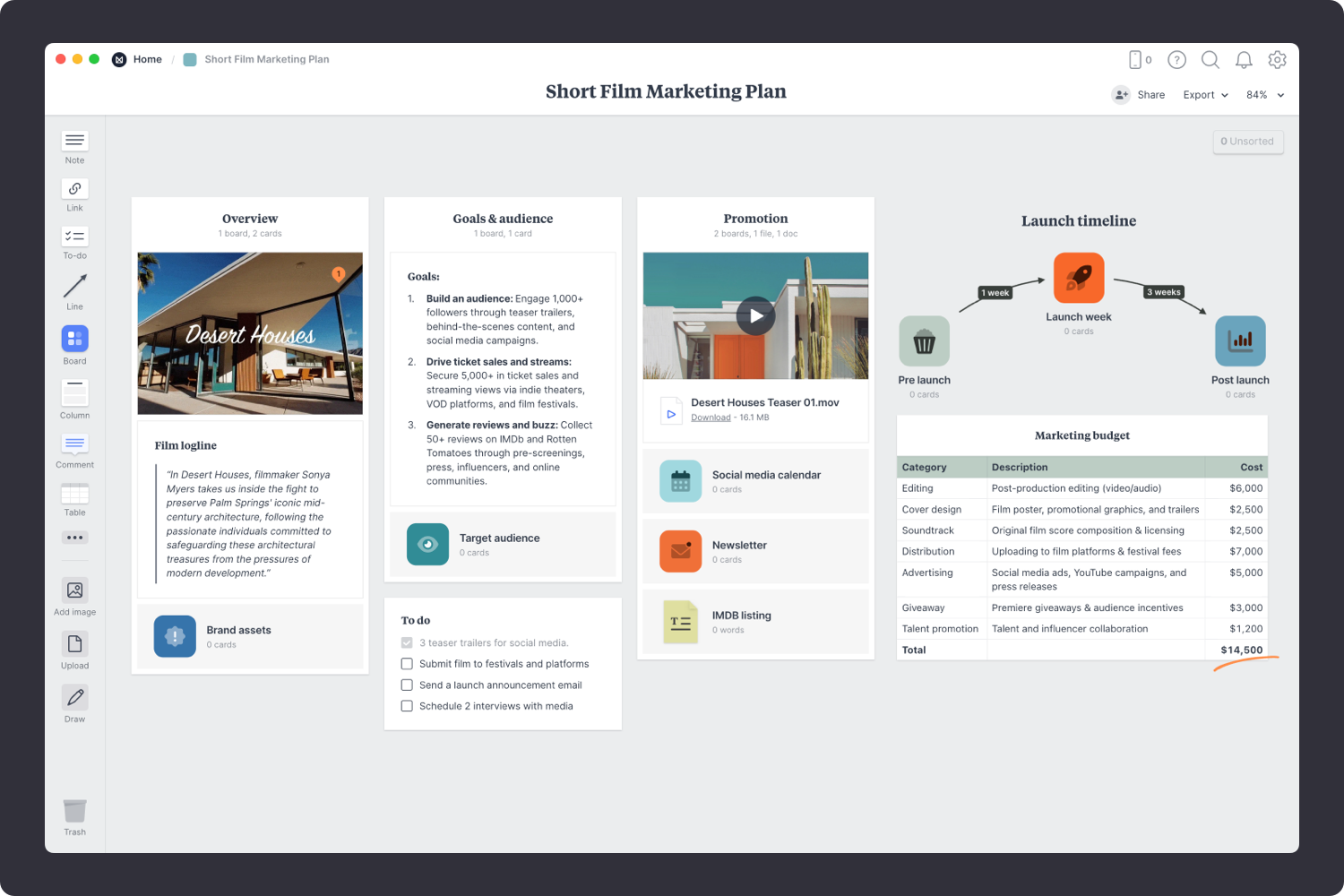This screenshot has height=896, width=1344.
Task: Play the Promotion teaser video
Action: (755, 315)
